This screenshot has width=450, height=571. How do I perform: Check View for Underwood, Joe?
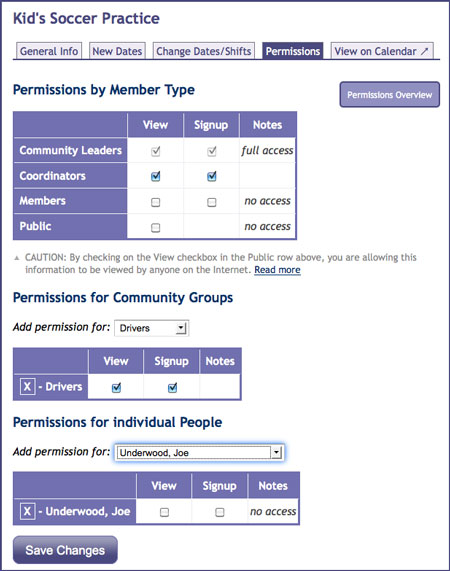(165, 512)
